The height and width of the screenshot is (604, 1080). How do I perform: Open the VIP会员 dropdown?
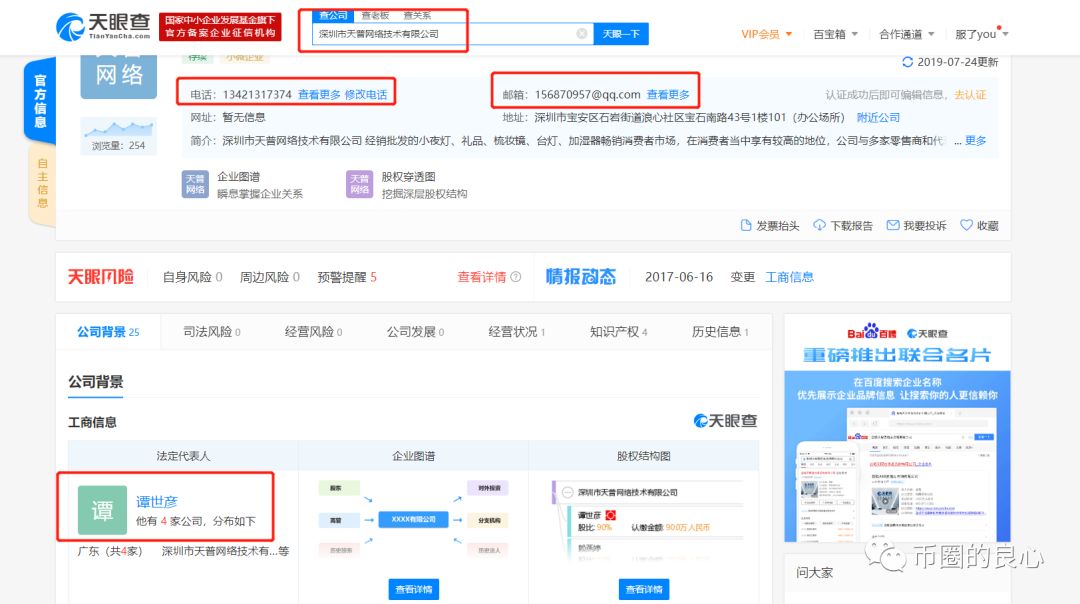(x=767, y=34)
